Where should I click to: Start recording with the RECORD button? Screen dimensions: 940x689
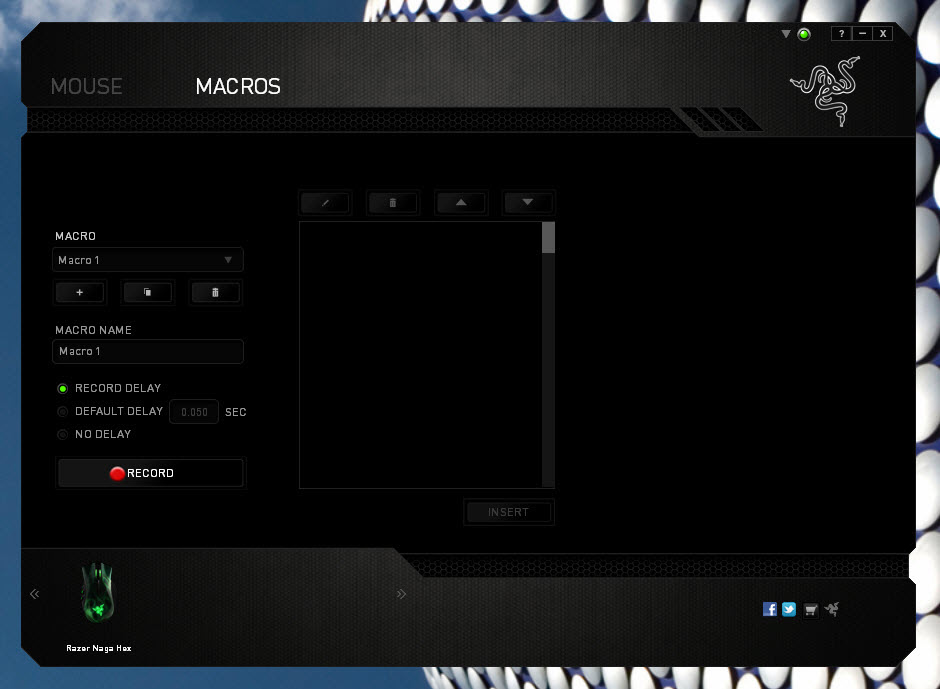150,473
